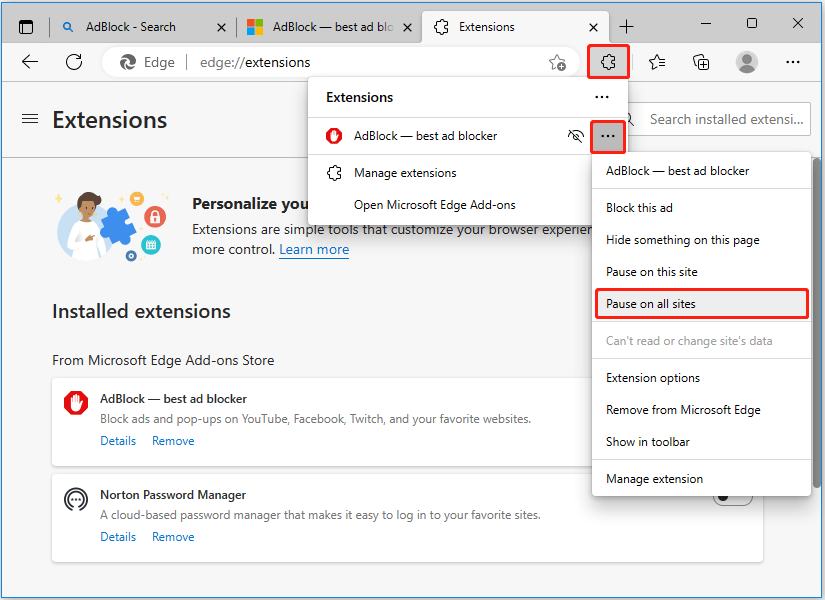Viewport: 825px width, 600px height.
Task: Open Edge Settings and more menu
Action: (x=793, y=61)
